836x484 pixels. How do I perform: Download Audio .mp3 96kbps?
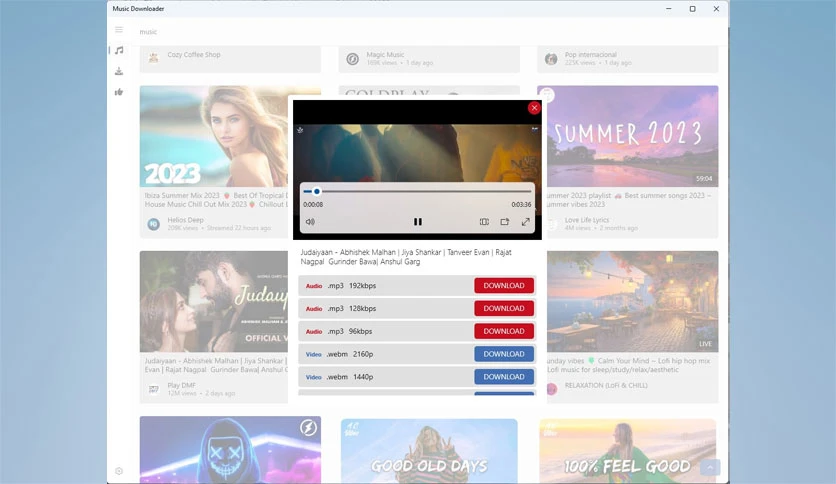pos(504,331)
